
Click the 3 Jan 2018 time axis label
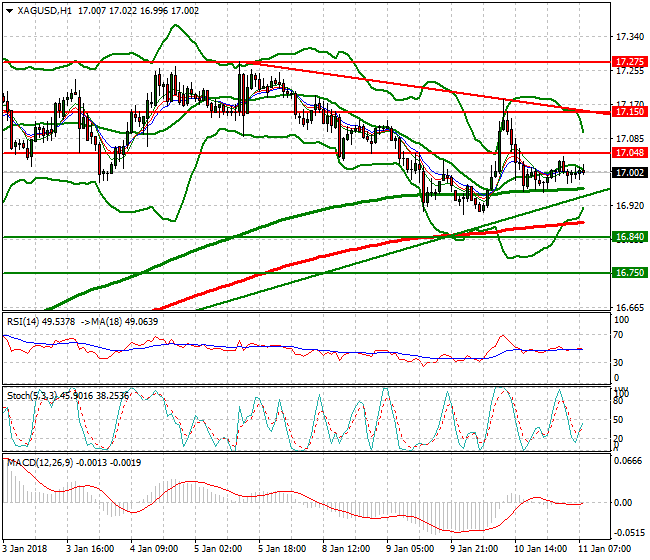pyautogui.click(x=24, y=549)
